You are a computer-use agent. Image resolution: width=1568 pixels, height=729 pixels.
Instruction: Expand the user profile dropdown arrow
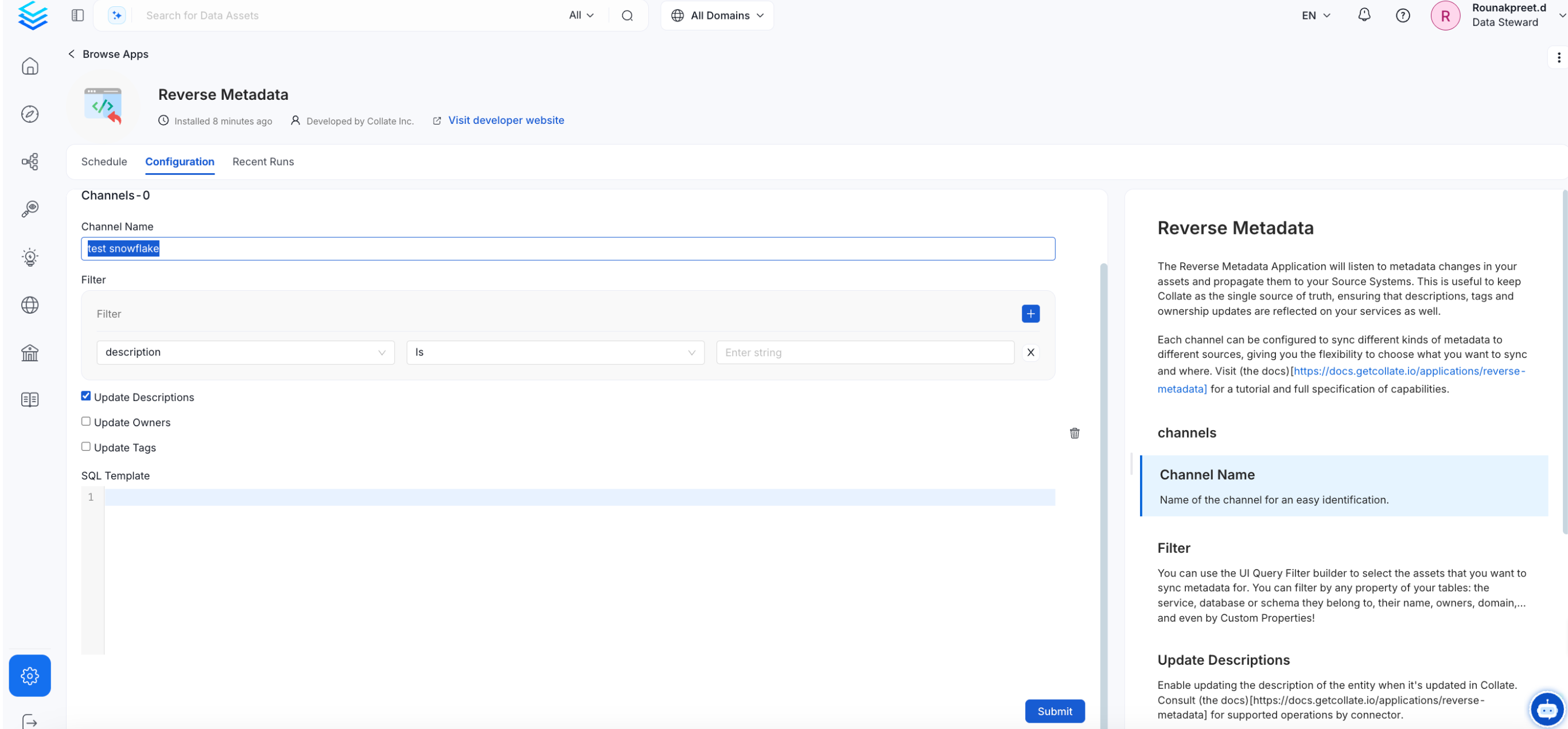(x=1561, y=15)
